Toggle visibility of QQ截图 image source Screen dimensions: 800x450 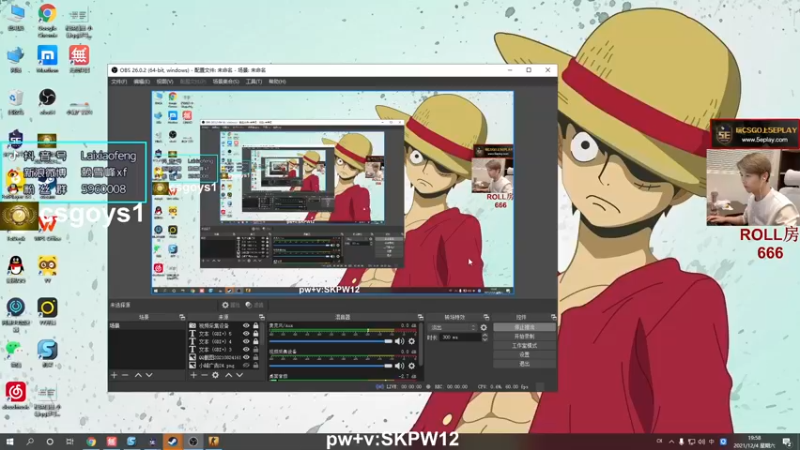point(246,358)
